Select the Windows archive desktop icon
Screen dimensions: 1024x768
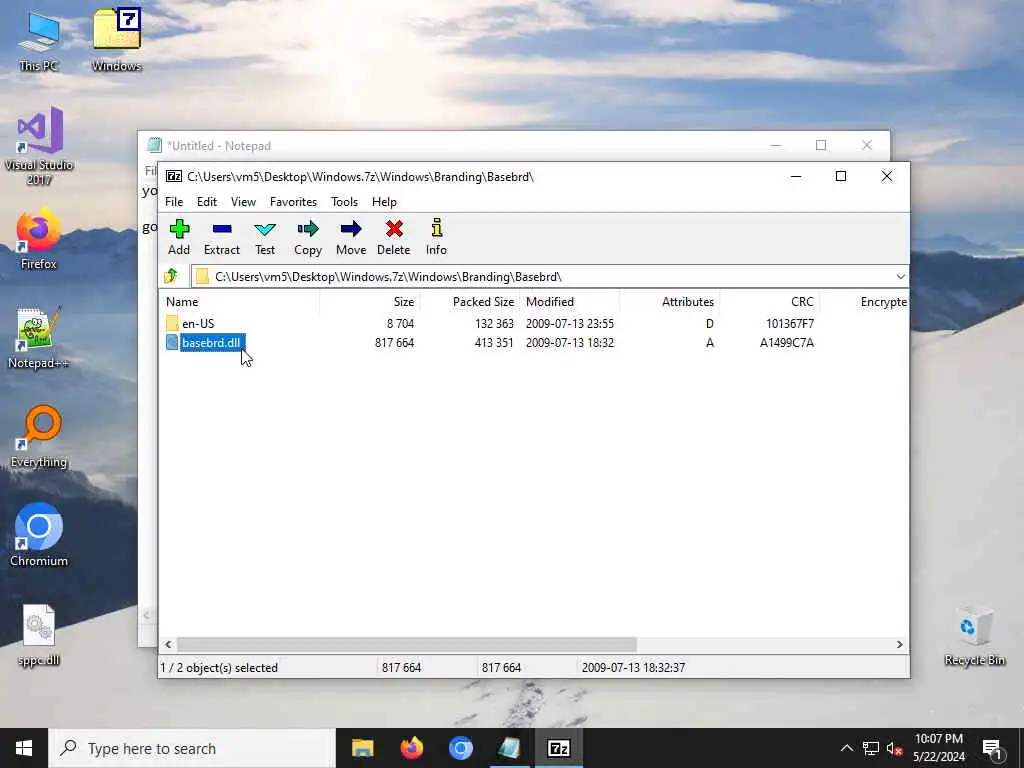(x=116, y=40)
